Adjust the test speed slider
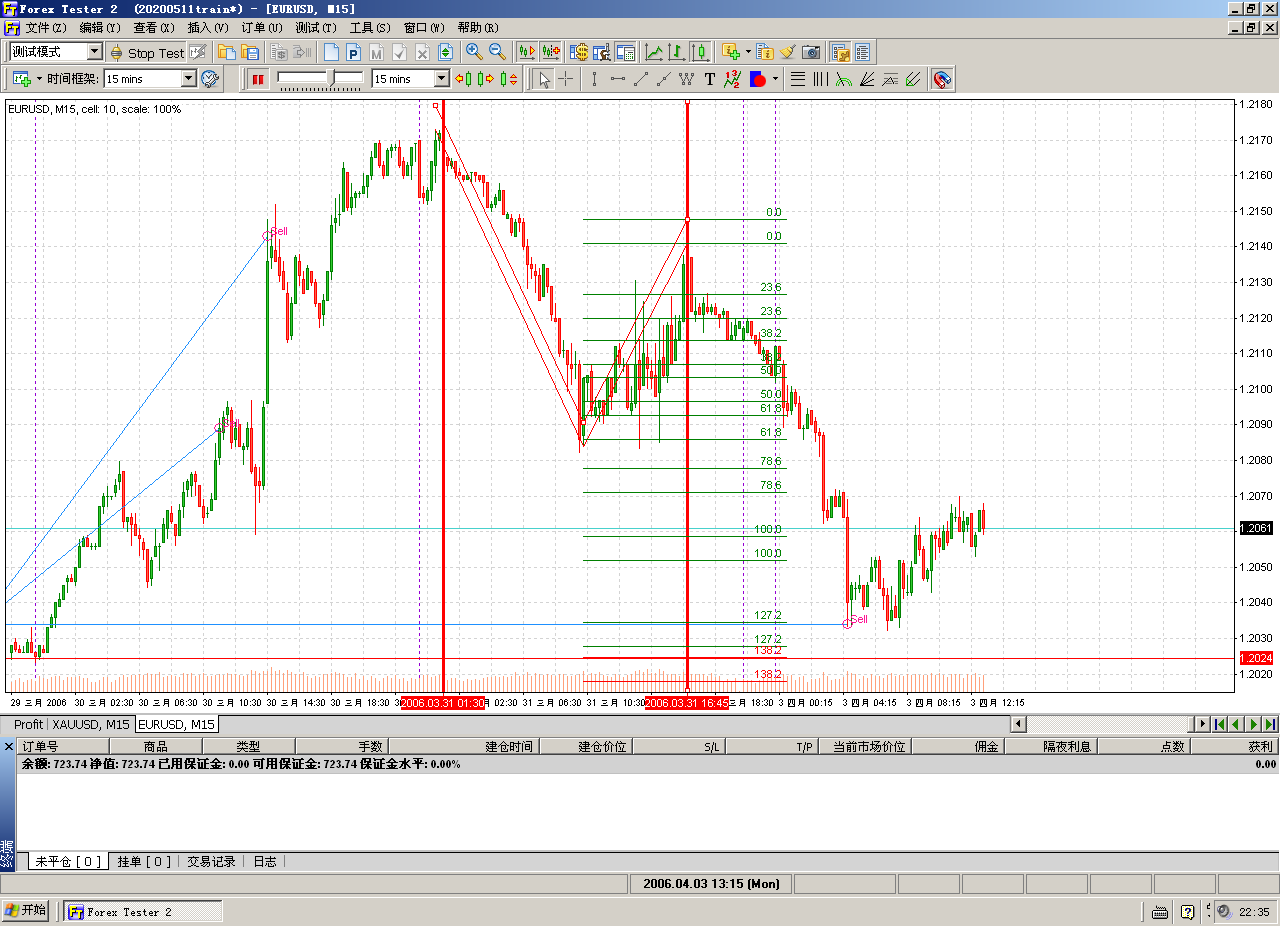The width and height of the screenshot is (1280, 926). point(320,79)
